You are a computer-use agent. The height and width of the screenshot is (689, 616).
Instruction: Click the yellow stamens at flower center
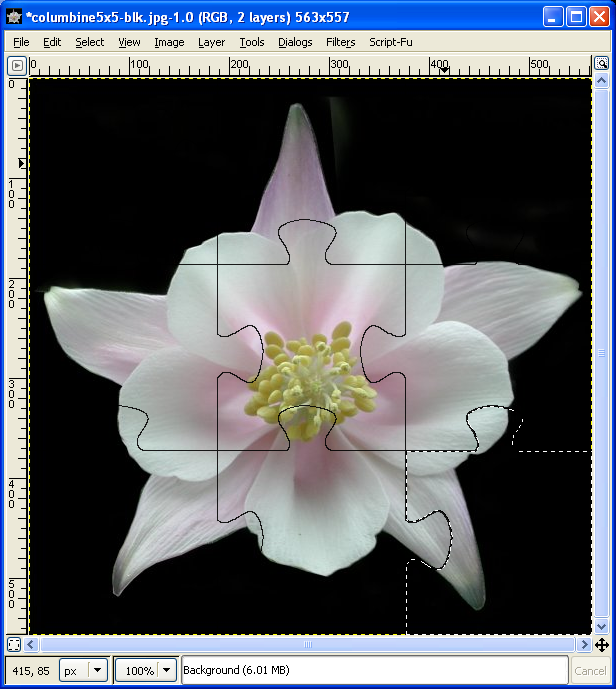[x=310, y=381]
